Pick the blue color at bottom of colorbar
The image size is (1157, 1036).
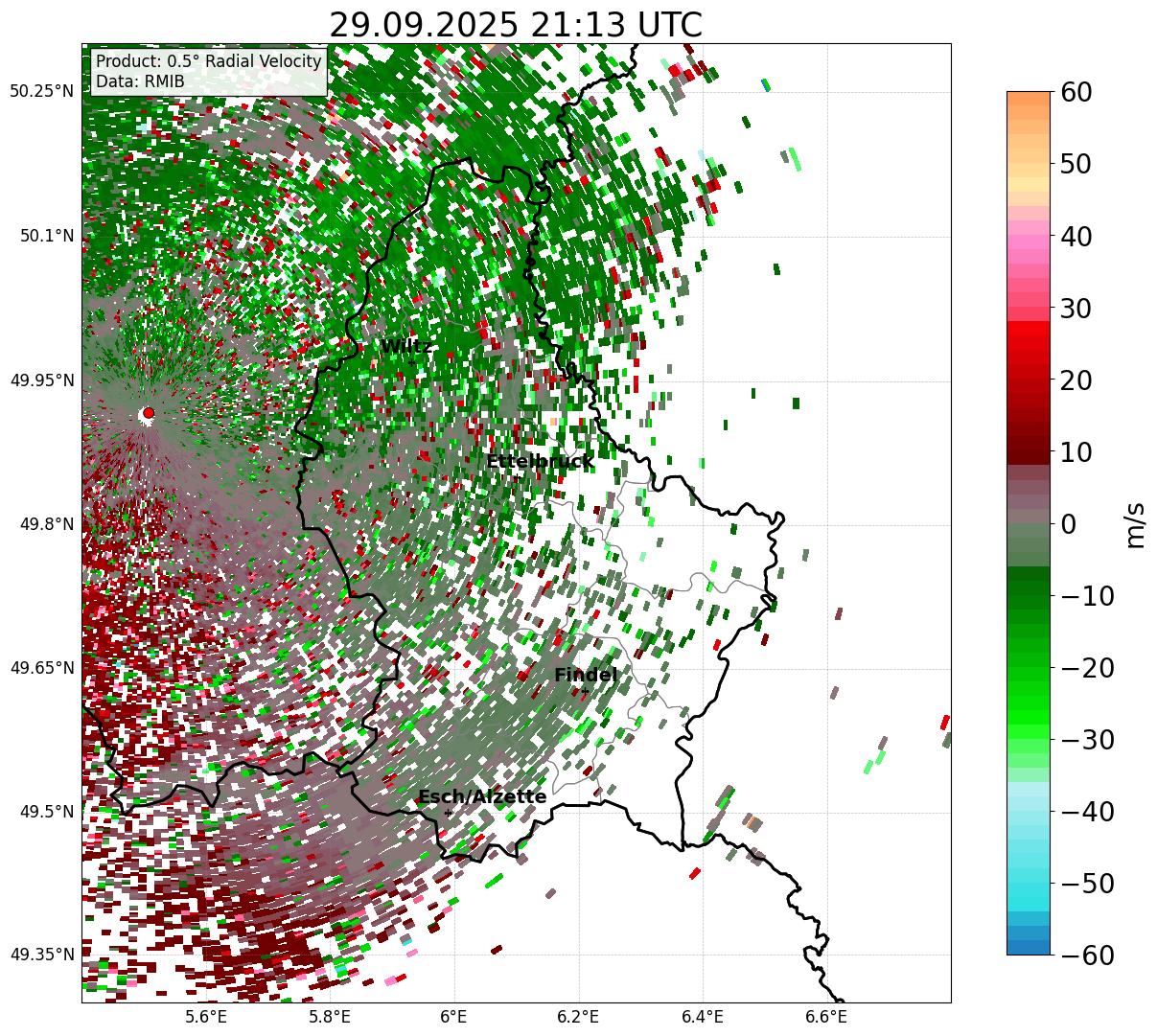point(1029,947)
